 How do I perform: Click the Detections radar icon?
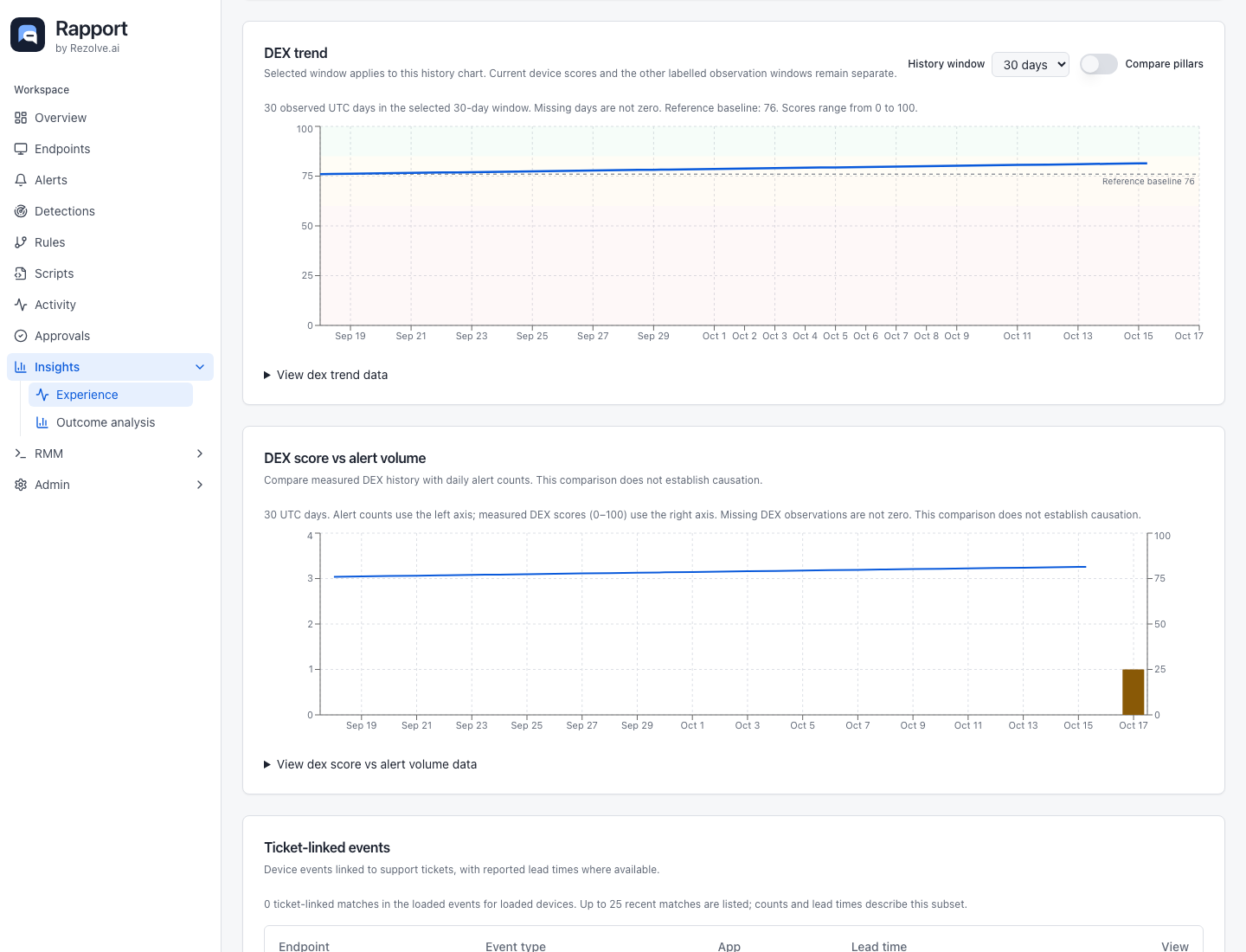pos(21,211)
